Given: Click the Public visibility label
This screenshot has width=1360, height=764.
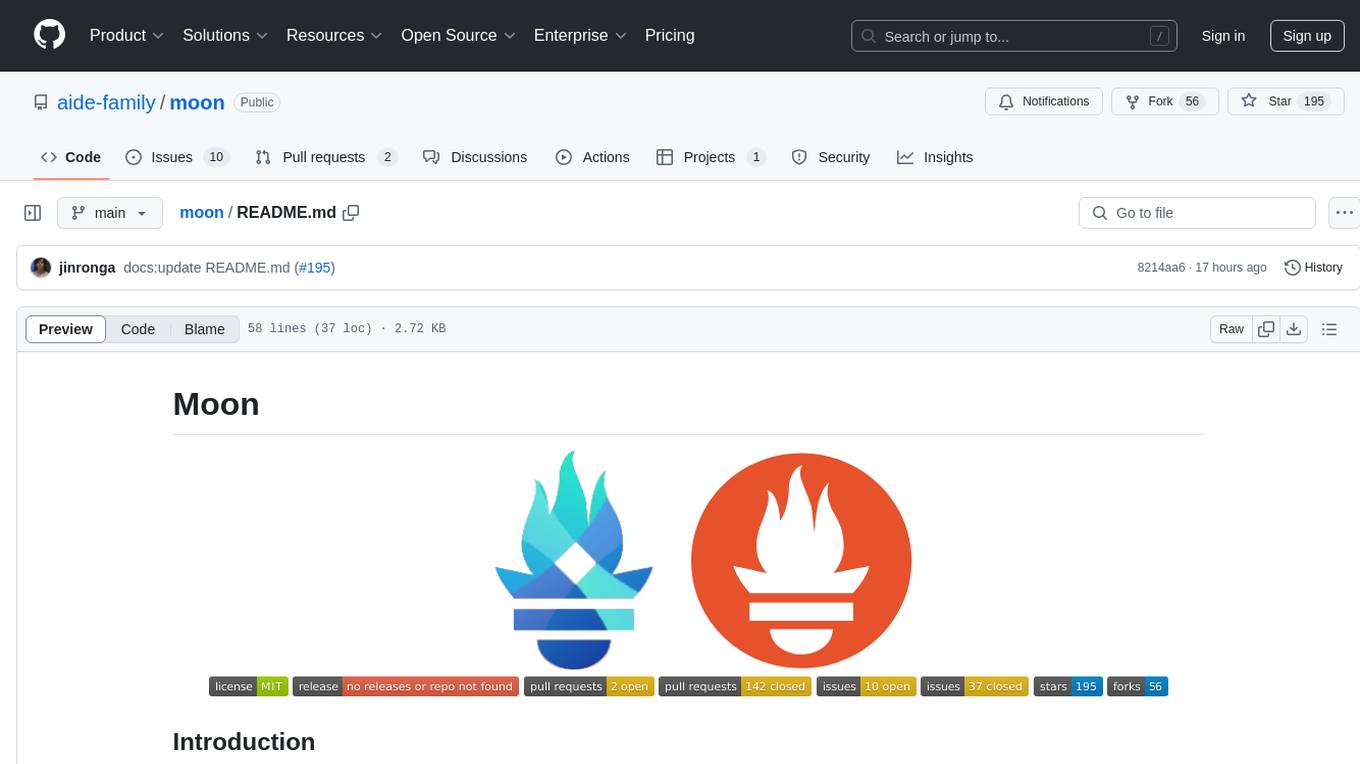Looking at the screenshot, I should tap(257, 102).
